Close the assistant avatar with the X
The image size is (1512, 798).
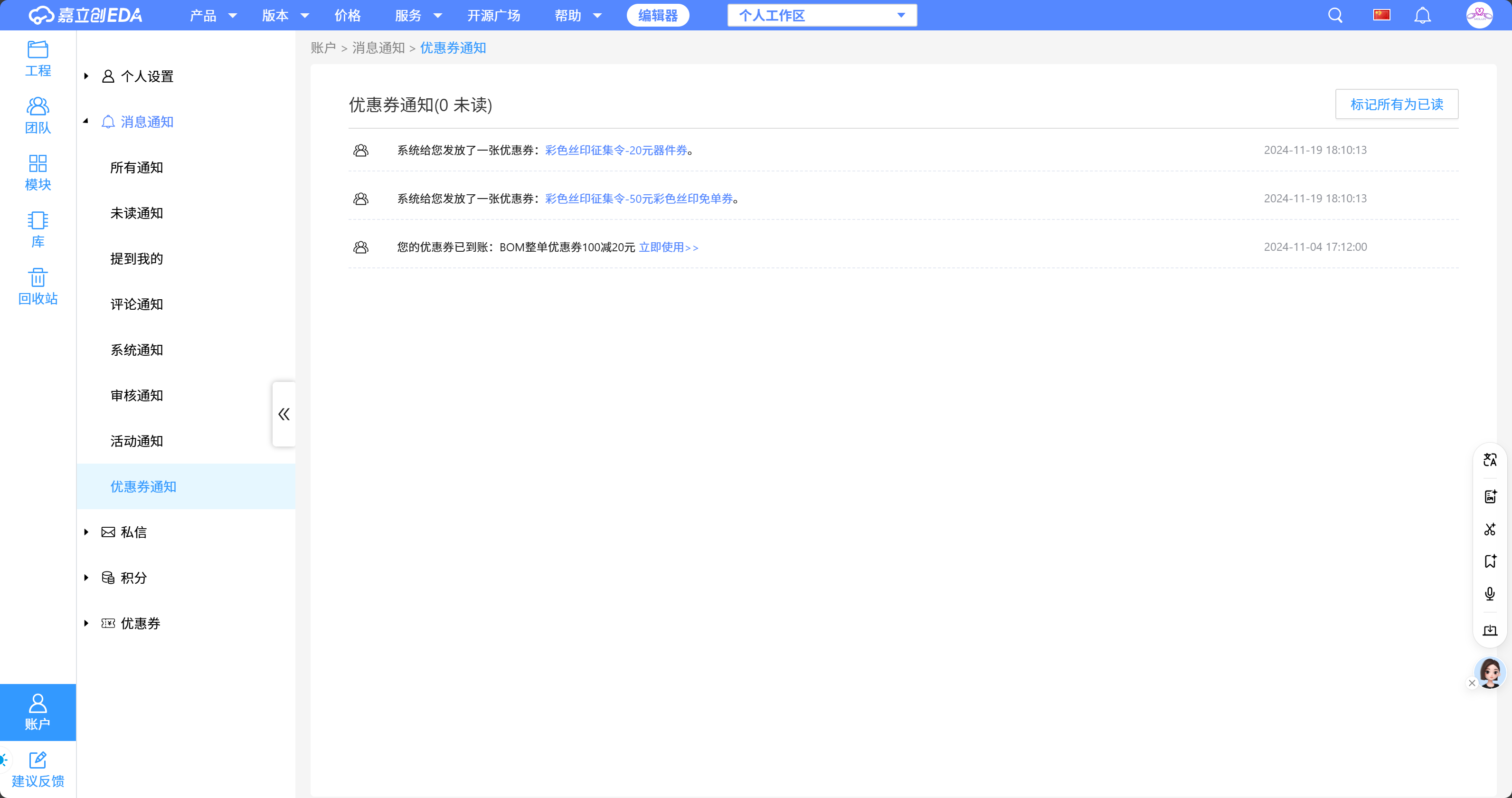[1472, 683]
